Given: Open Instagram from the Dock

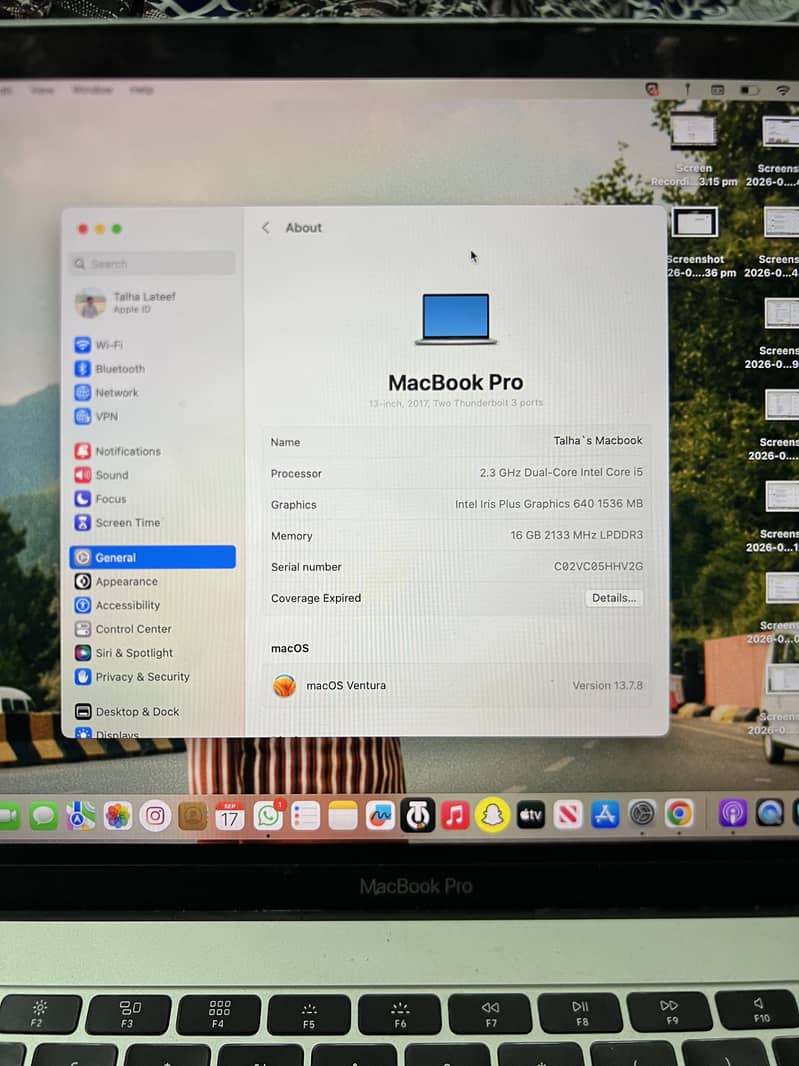Looking at the screenshot, I should [155, 815].
